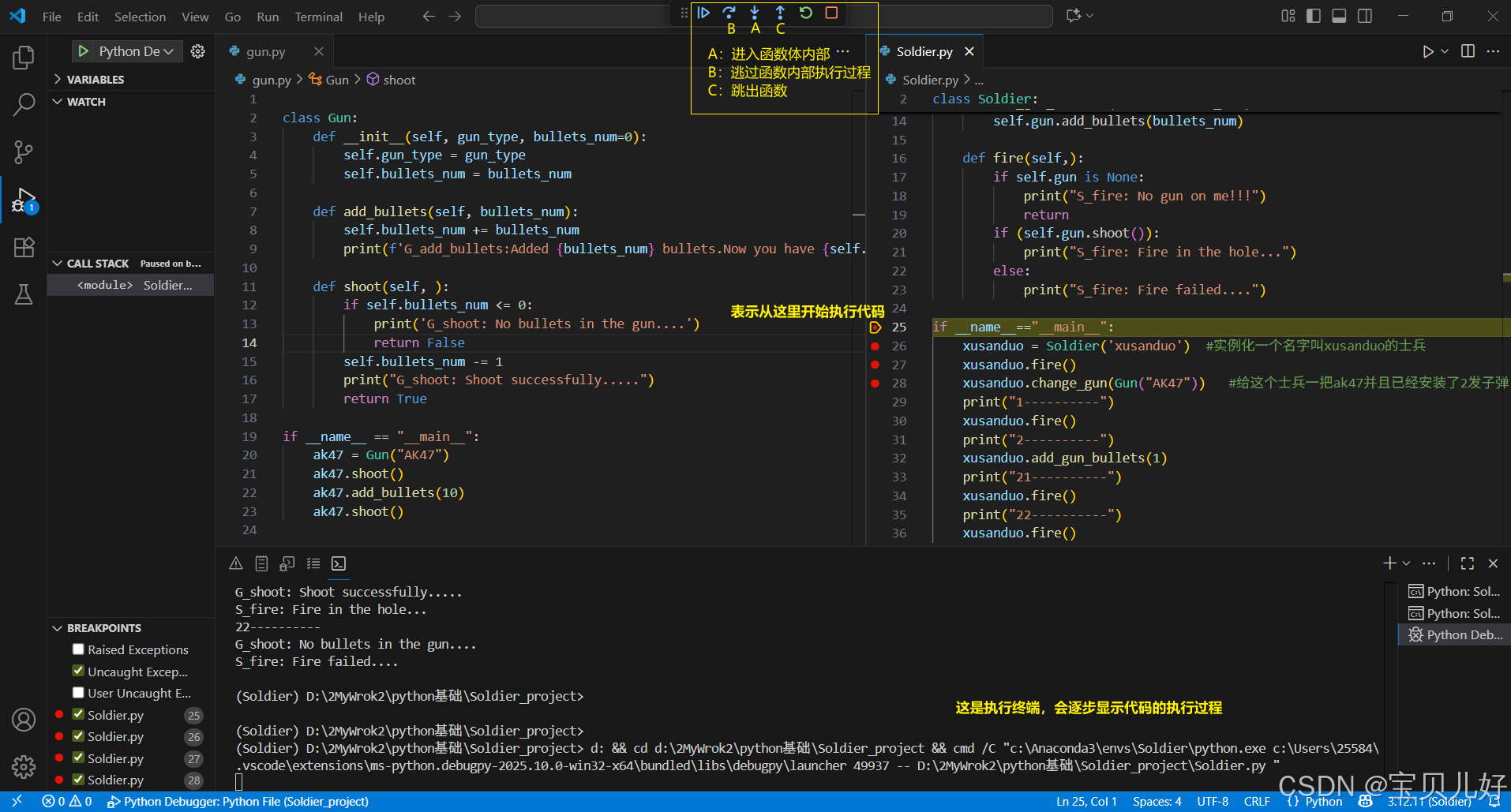Disable Soldier.py breakpoint at line 28
This screenshot has height=812, width=1511.
pos(78,780)
